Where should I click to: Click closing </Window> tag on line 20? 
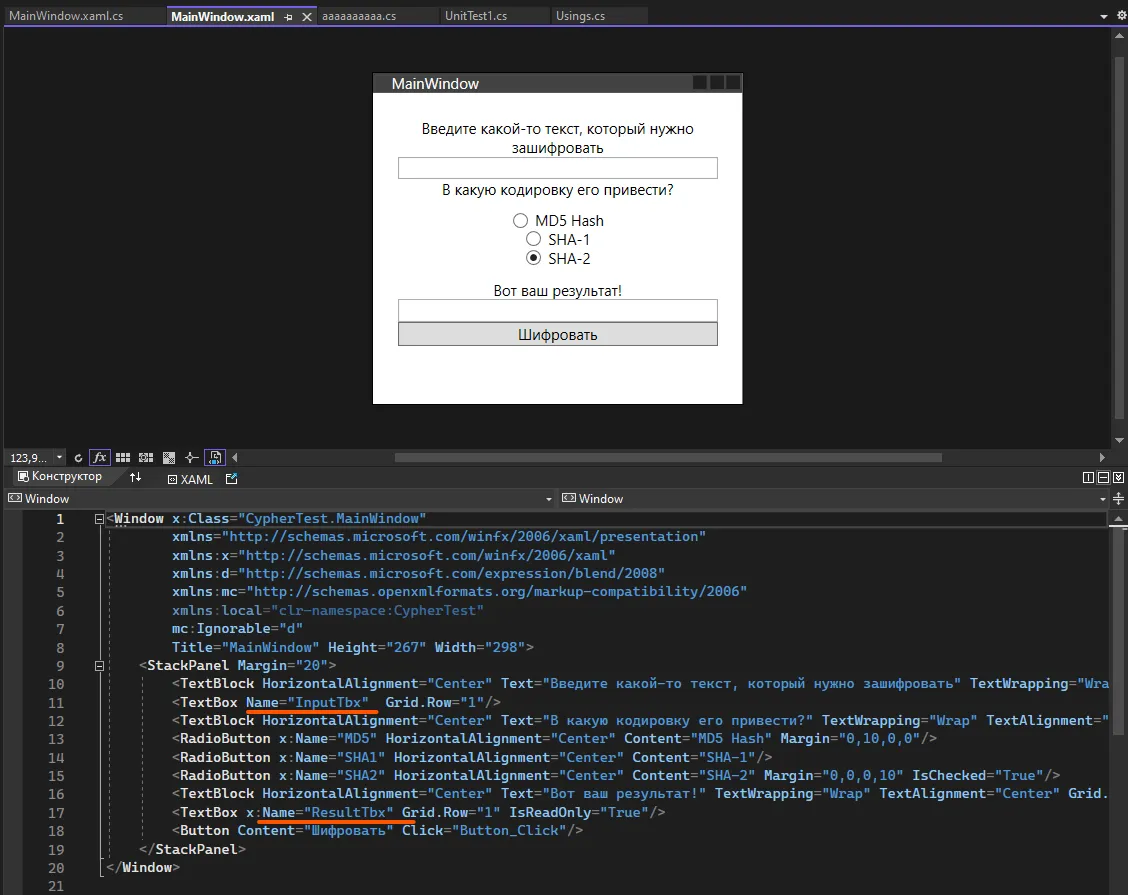click(x=142, y=868)
